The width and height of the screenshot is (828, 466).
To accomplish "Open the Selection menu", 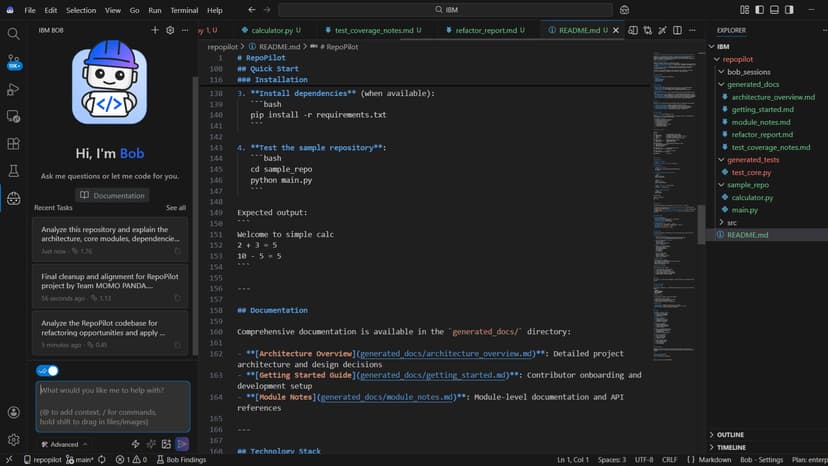I will 81,10.
